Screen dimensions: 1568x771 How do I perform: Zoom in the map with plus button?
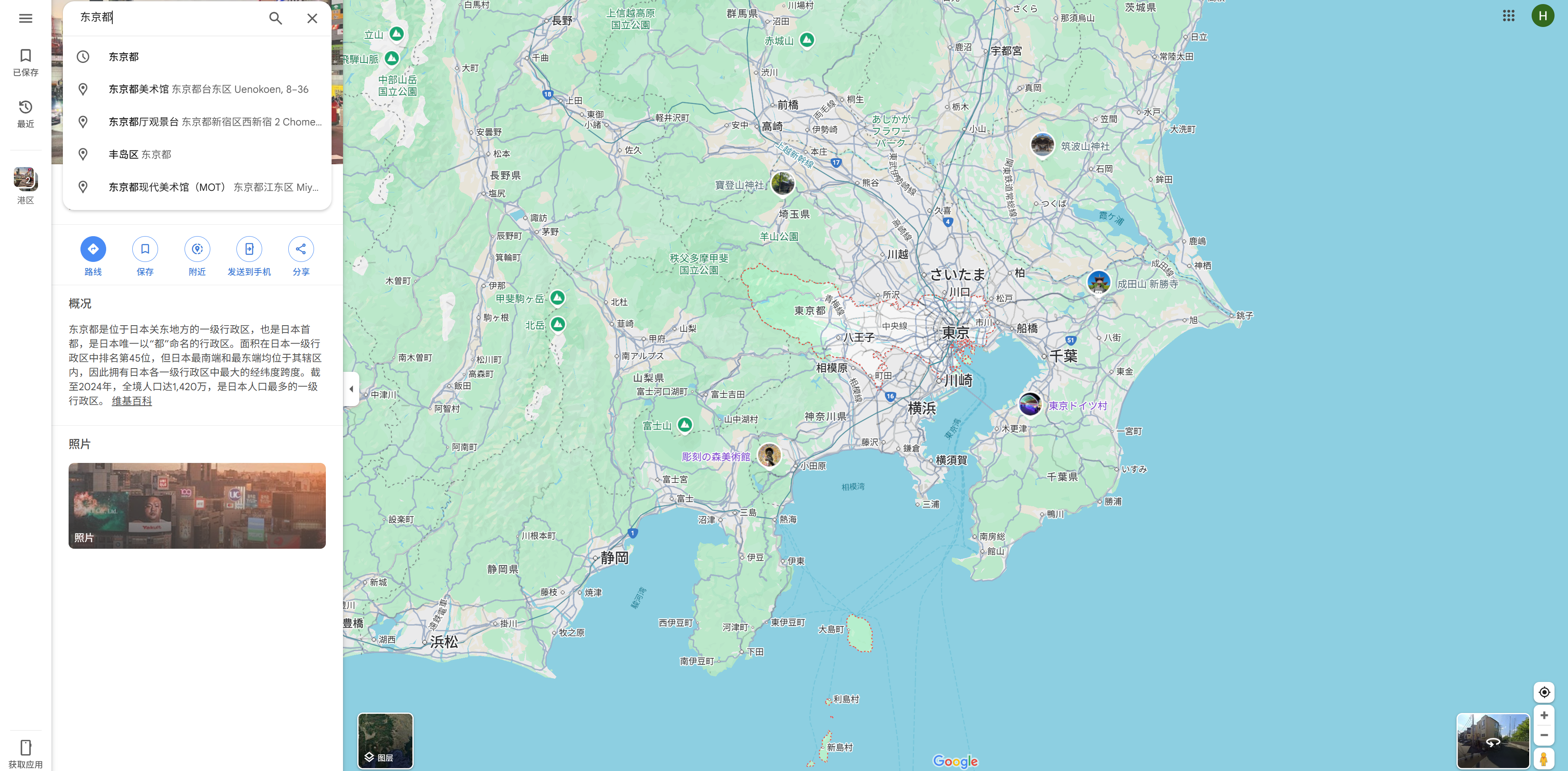click(x=1544, y=715)
